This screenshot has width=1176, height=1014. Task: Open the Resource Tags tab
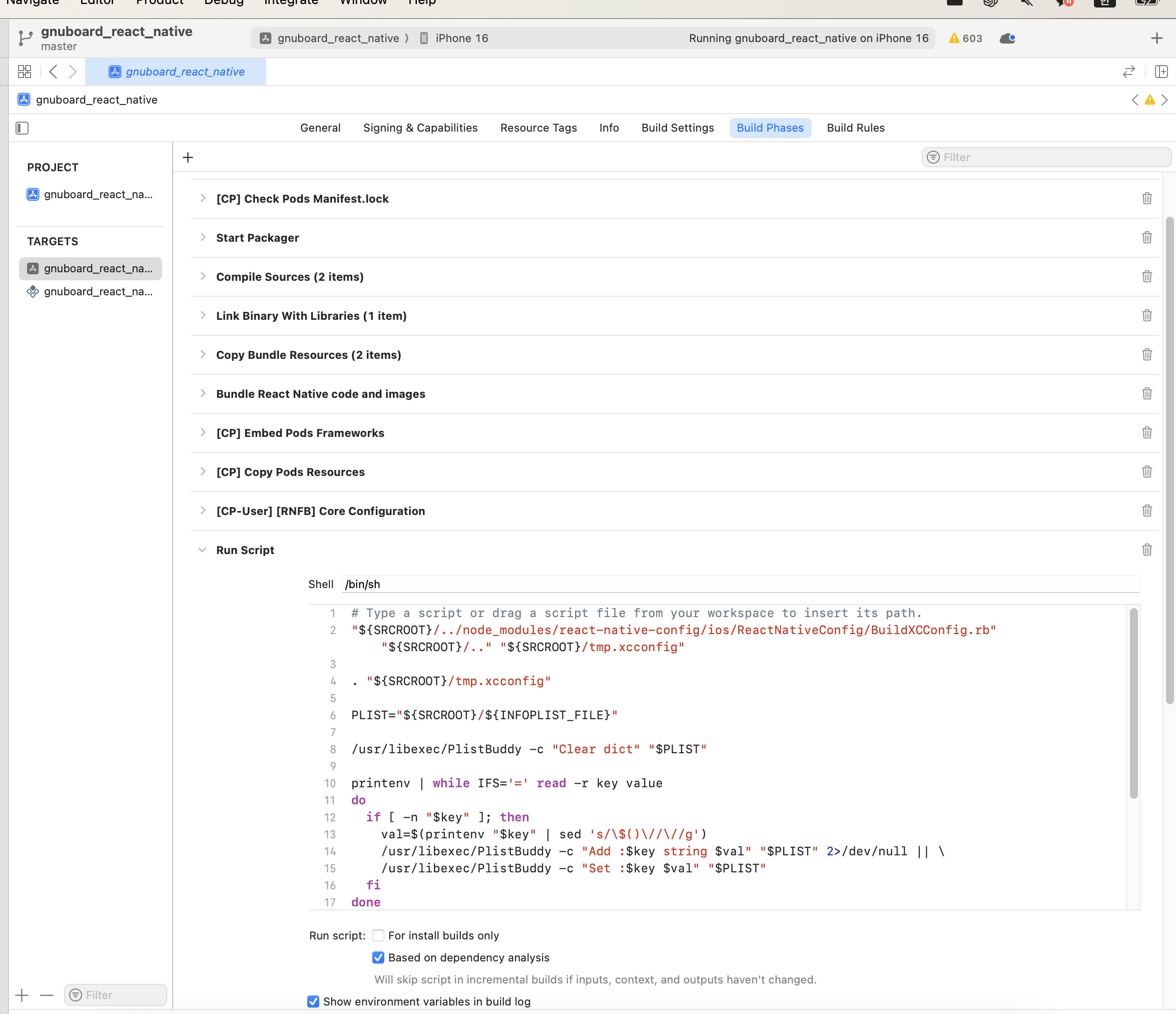click(x=538, y=128)
